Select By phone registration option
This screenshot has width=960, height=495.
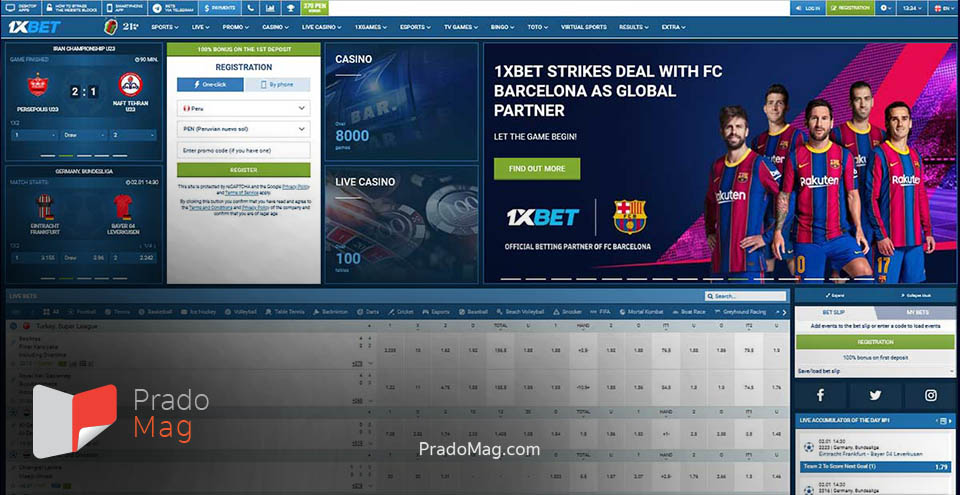pyautogui.click(x=277, y=85)
